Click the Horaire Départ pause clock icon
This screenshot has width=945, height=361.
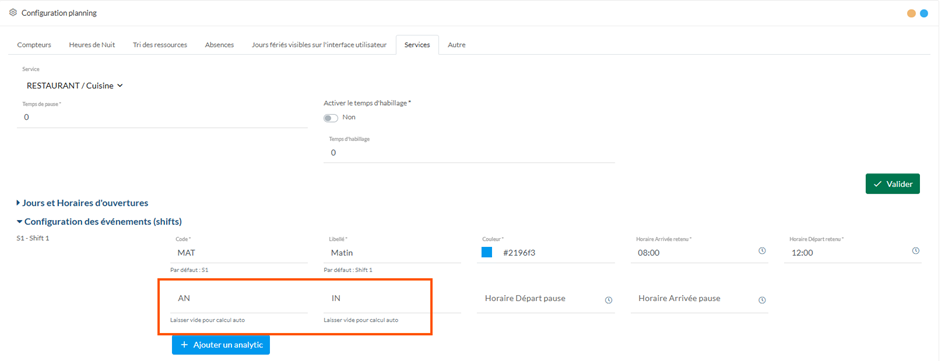[609, 300]
